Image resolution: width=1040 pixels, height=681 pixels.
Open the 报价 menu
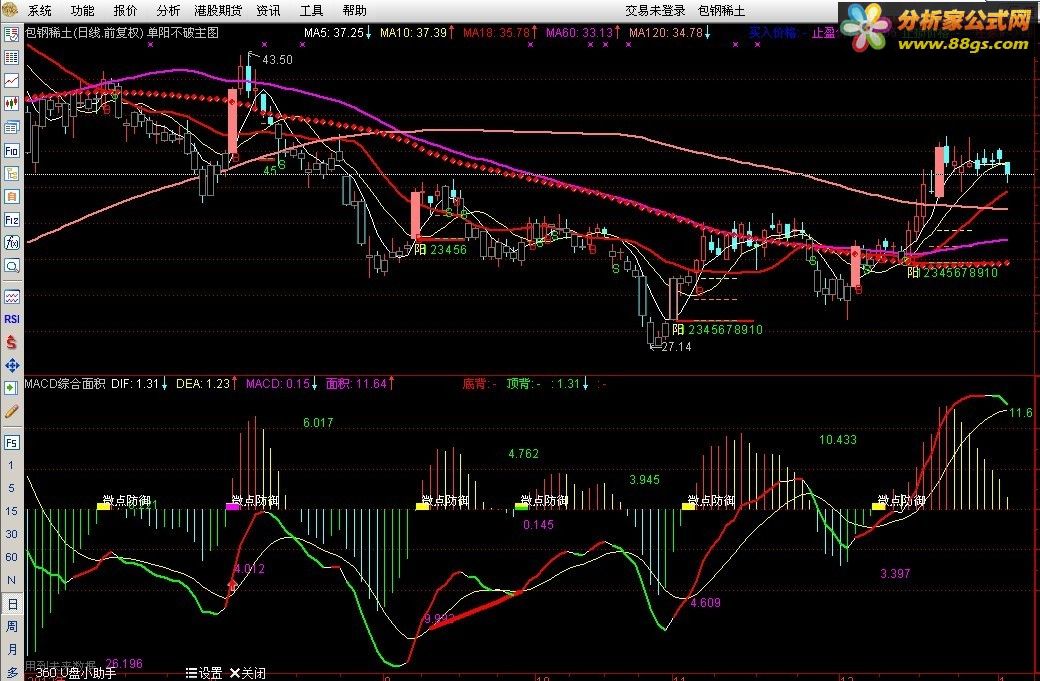[125, 11]
